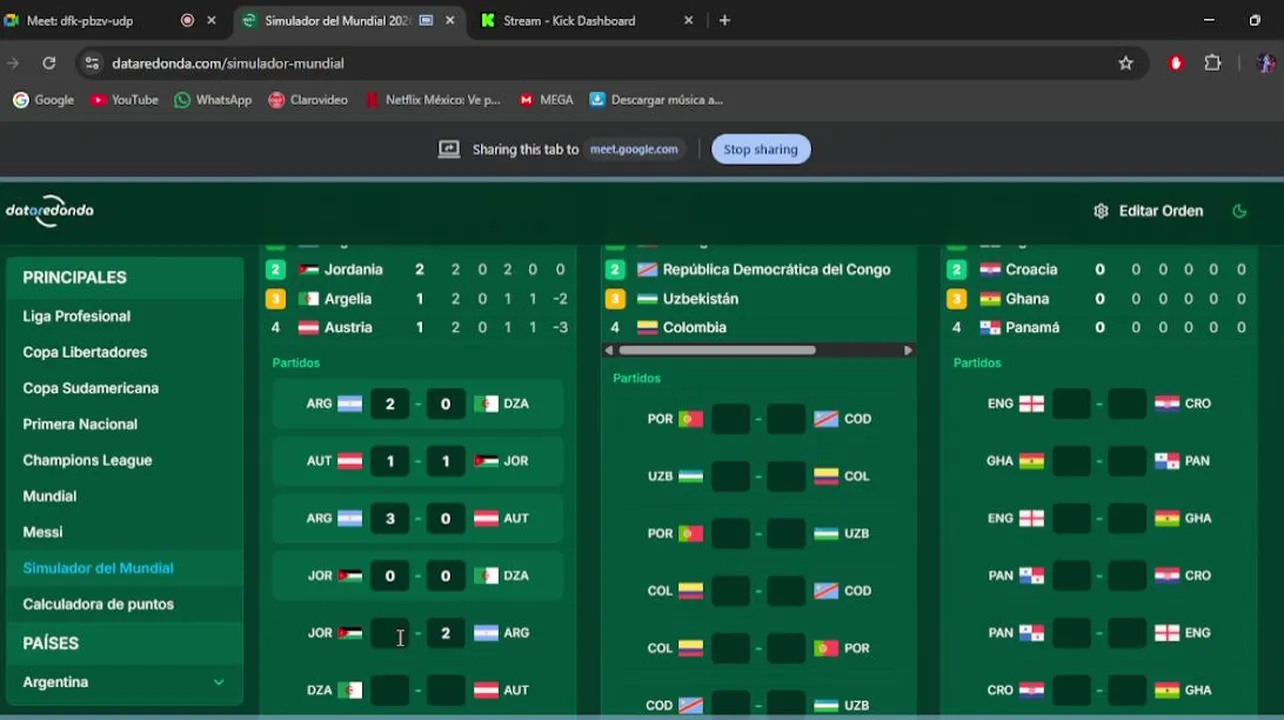This screenshot has width=1284, height=720.
Task: Click PAN score field in GHA vs PAN
Action: coord(1126,461)
